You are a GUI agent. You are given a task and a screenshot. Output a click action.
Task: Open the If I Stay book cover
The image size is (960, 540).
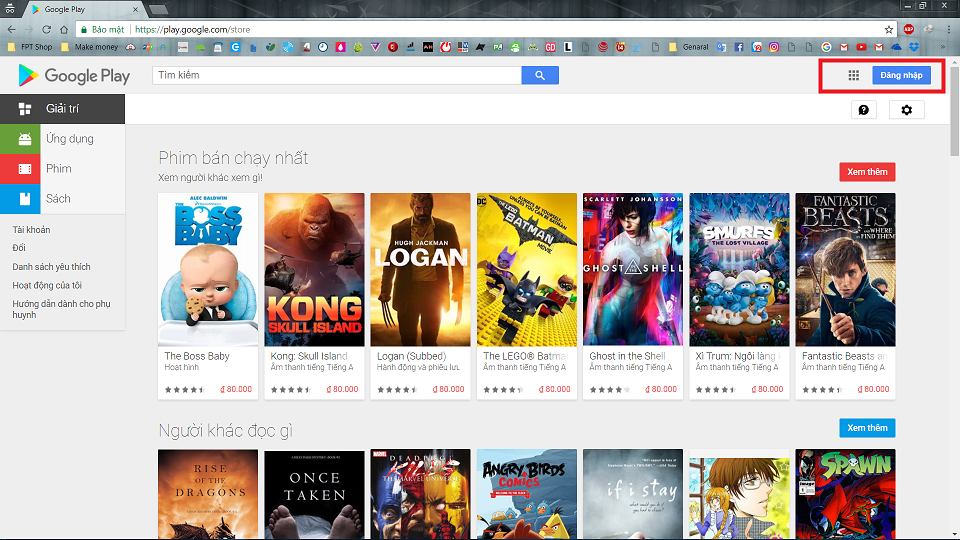[633, 494]
